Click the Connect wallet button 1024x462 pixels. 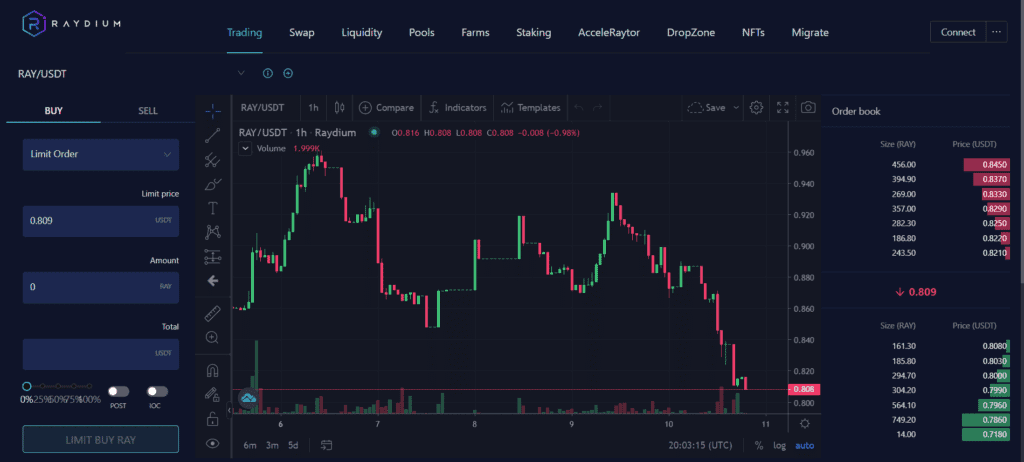click(958, 32)
